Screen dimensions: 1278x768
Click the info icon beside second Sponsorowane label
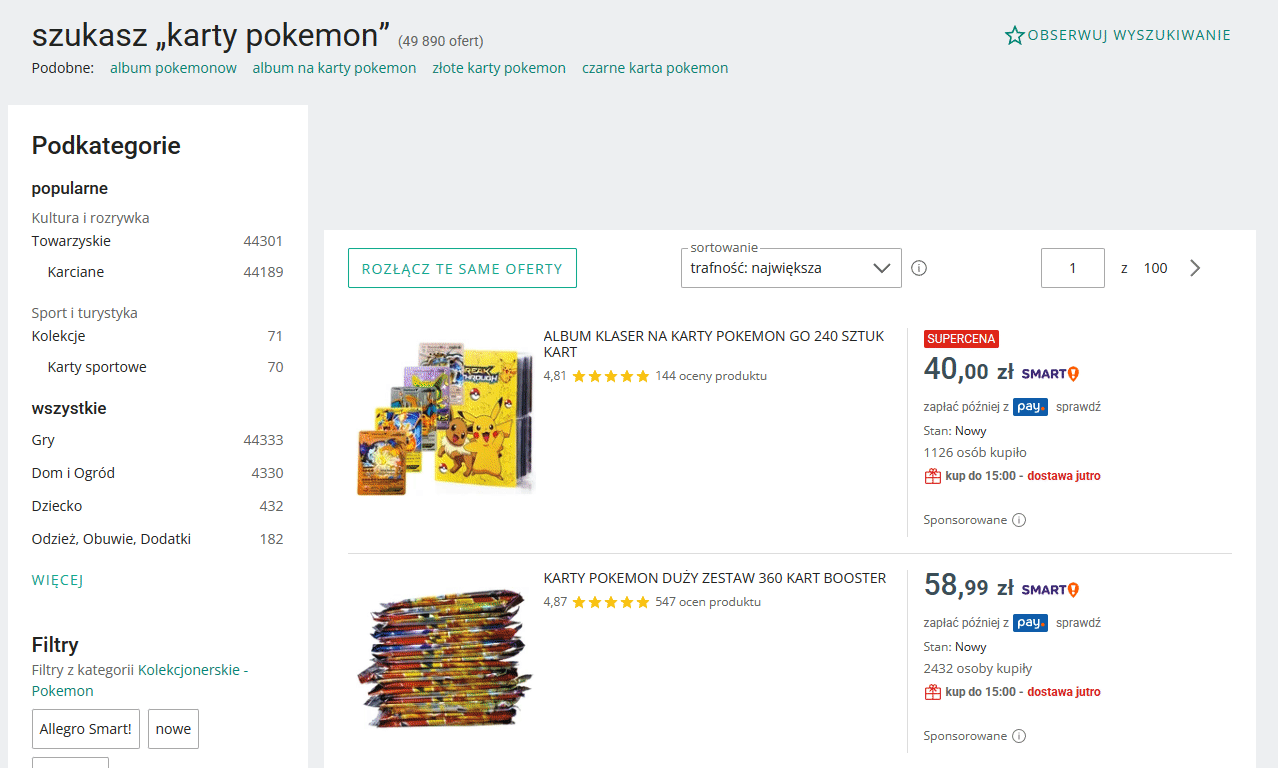pos(1019,736)
